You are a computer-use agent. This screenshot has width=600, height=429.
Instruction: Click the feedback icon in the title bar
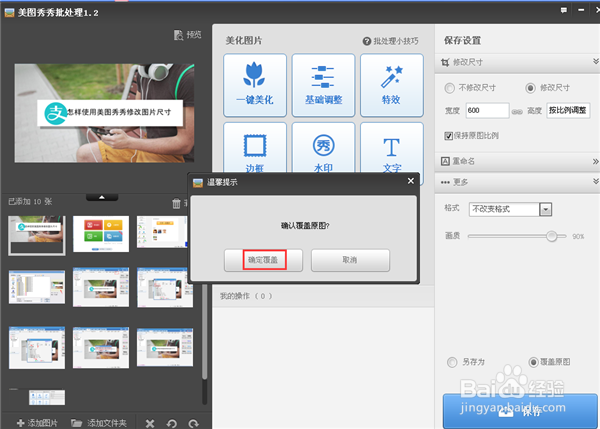564,10
